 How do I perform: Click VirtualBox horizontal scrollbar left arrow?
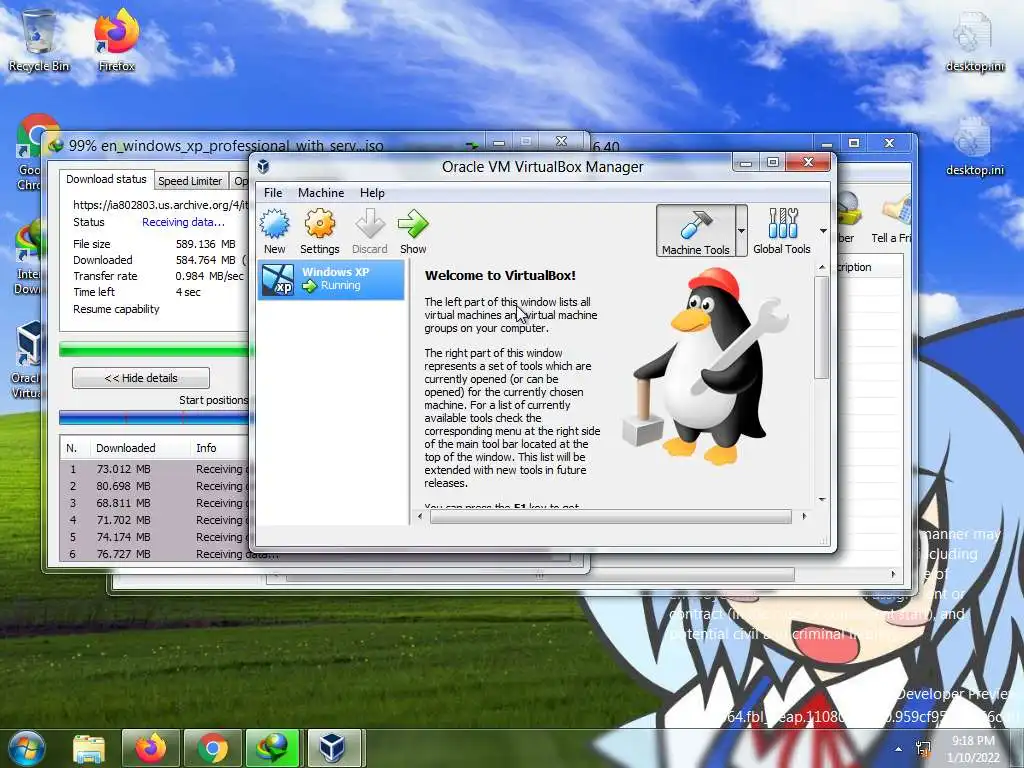(x=419, y=517)
